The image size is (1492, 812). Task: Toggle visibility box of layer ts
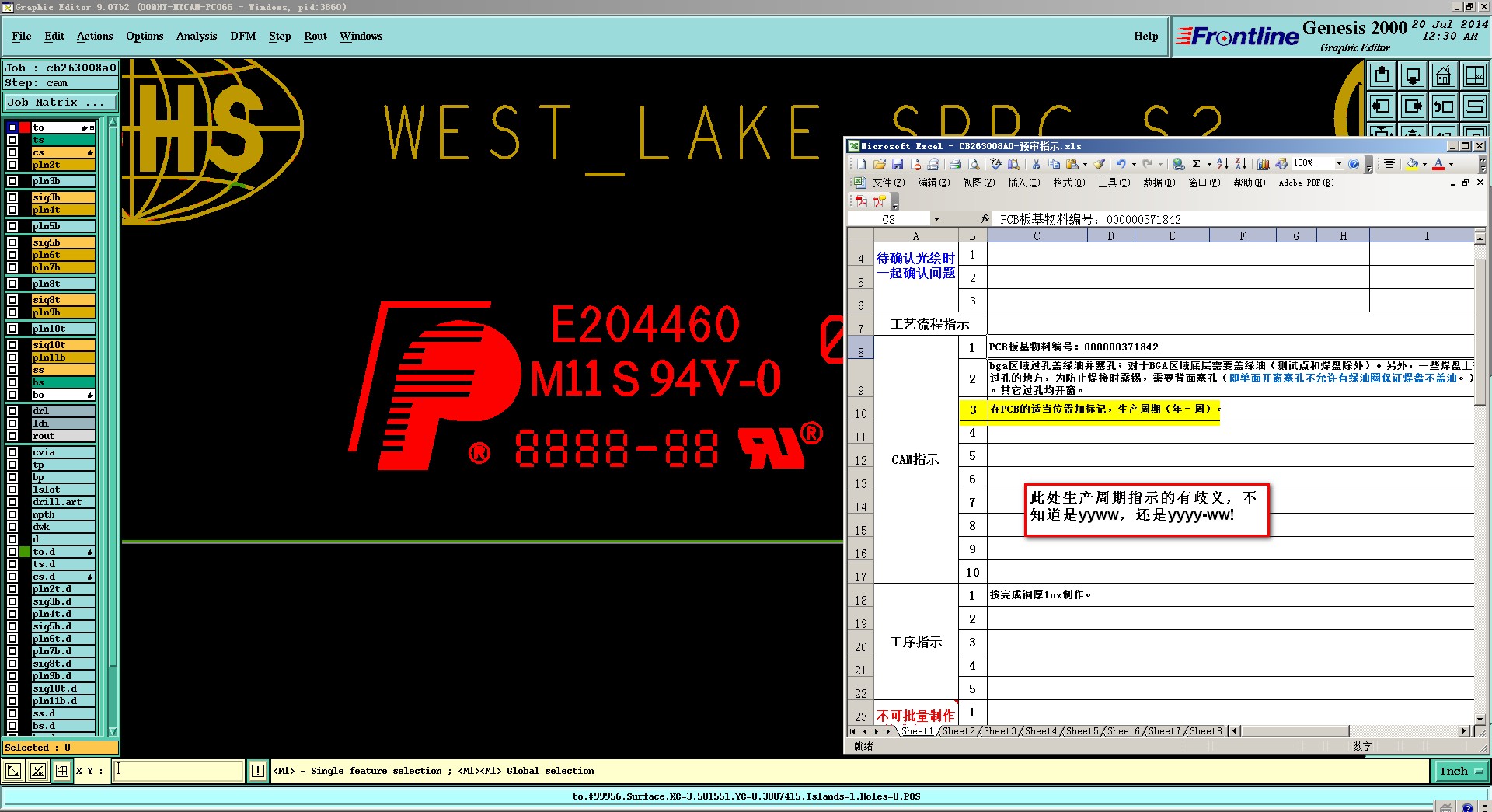(12, 140)
